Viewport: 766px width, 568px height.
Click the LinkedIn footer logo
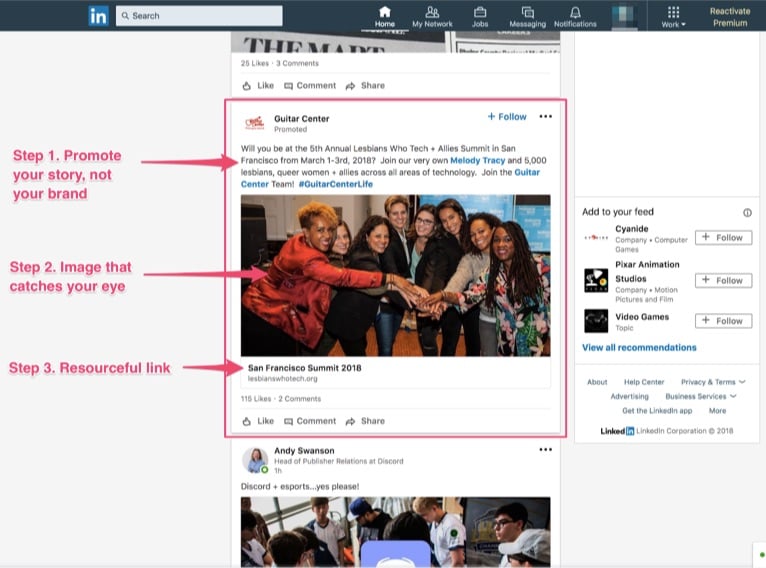tap(617, 431)
